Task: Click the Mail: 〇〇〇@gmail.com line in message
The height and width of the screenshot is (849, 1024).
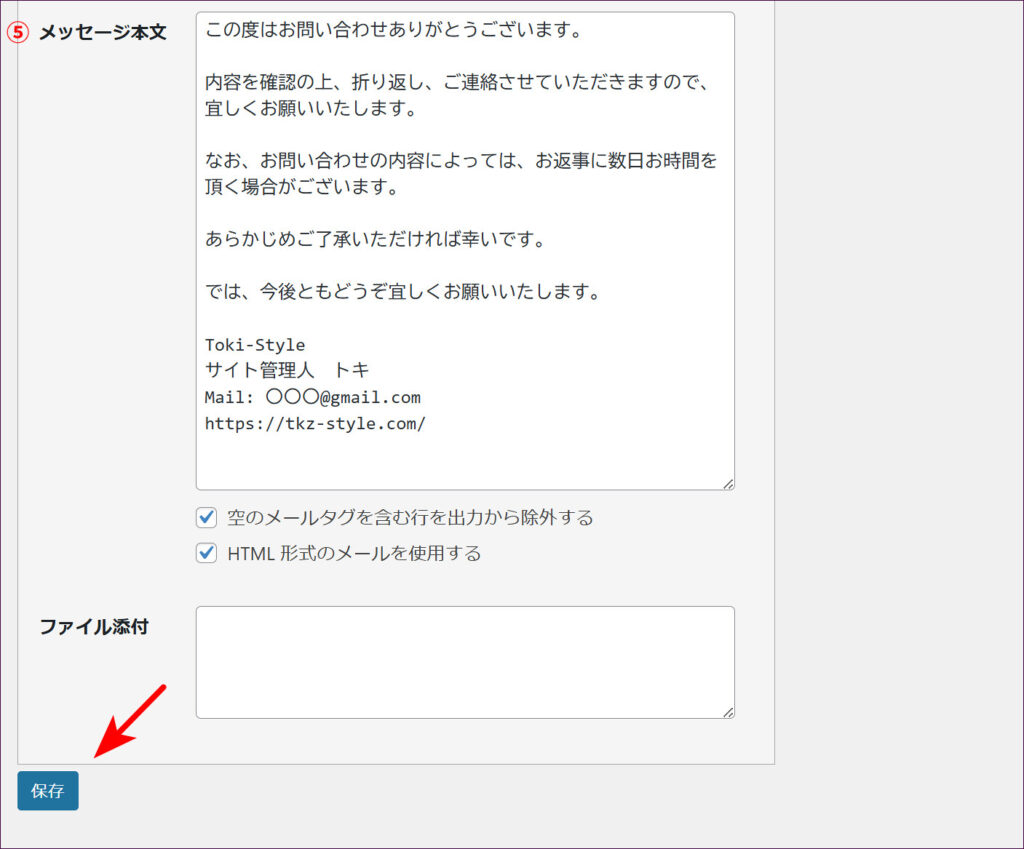Action: (312, 397)
